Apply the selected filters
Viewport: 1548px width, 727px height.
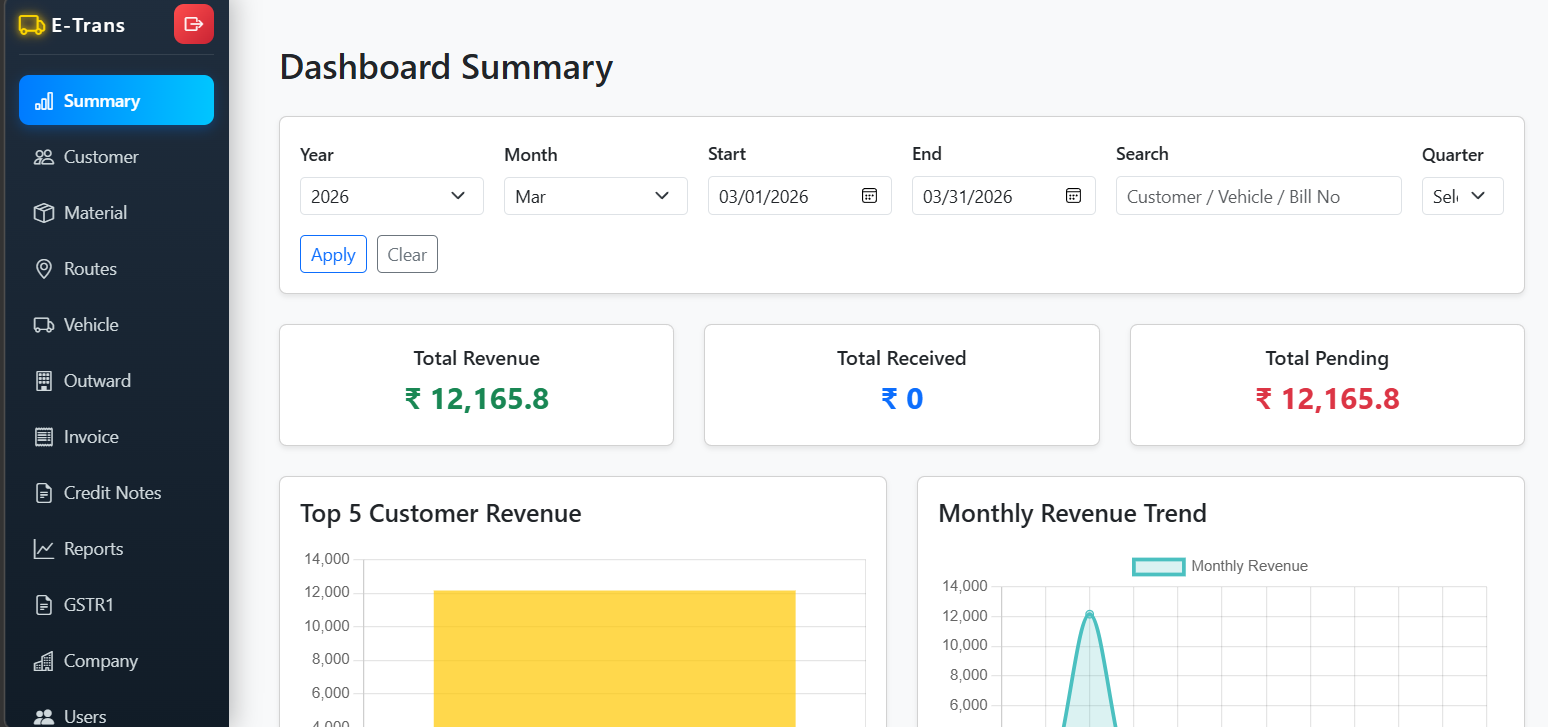(333, 254)
